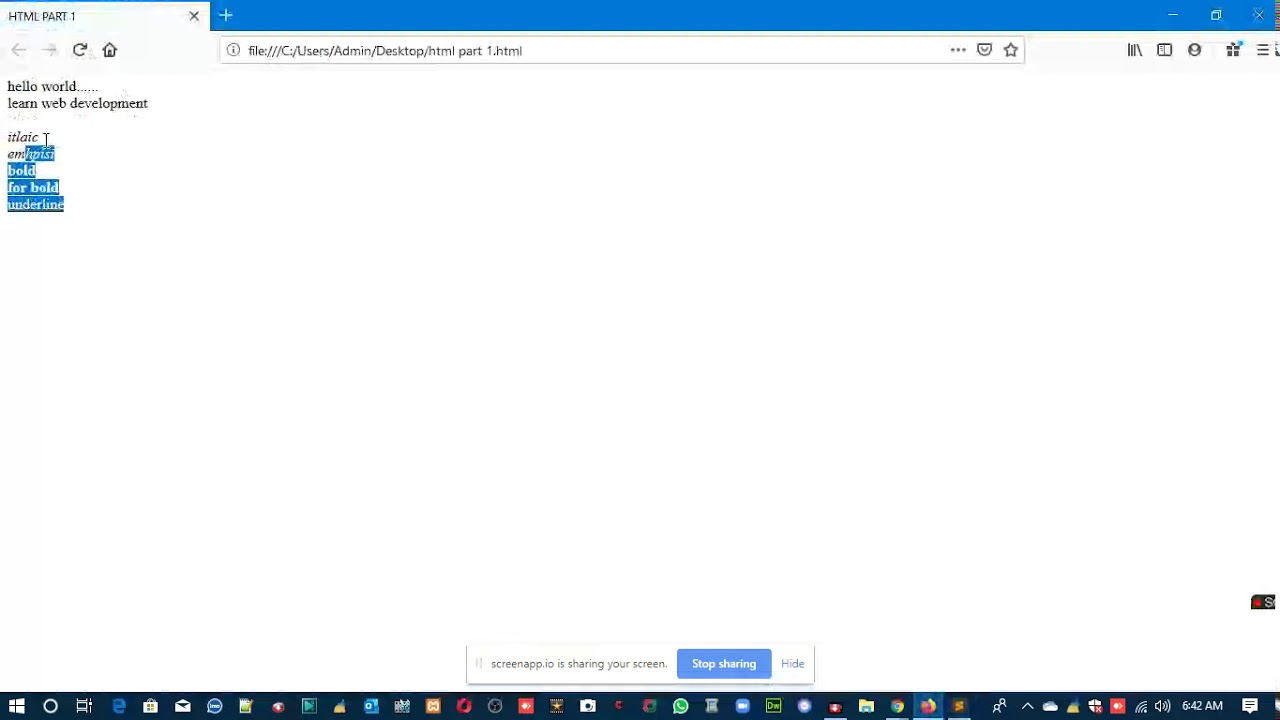Open Dreamweaver from the taskbar
1280x720 pixels.
point(774,706)
